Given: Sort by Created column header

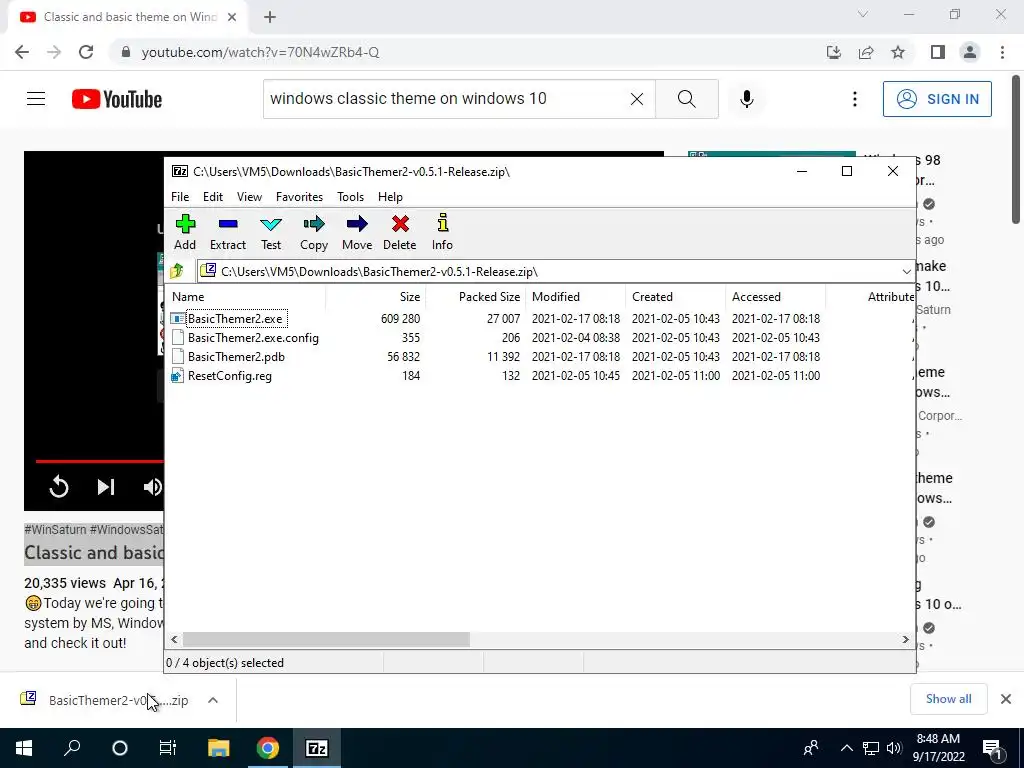Looking at the screenshot, I should (675, 296).
